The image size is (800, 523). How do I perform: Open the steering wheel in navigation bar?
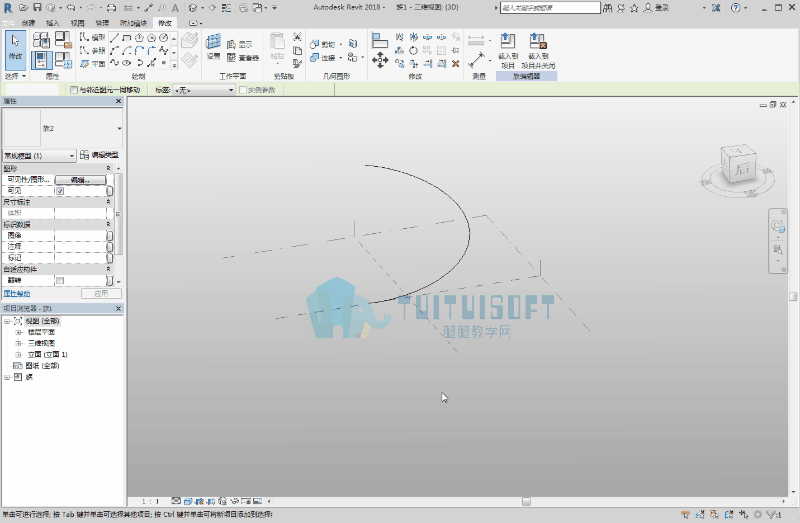[x=778, y=226]
